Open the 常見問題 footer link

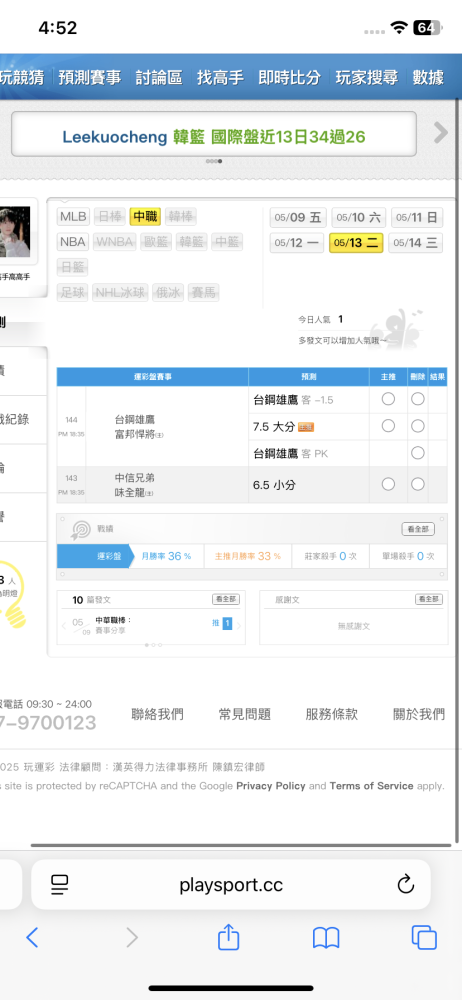pos(245,714)
